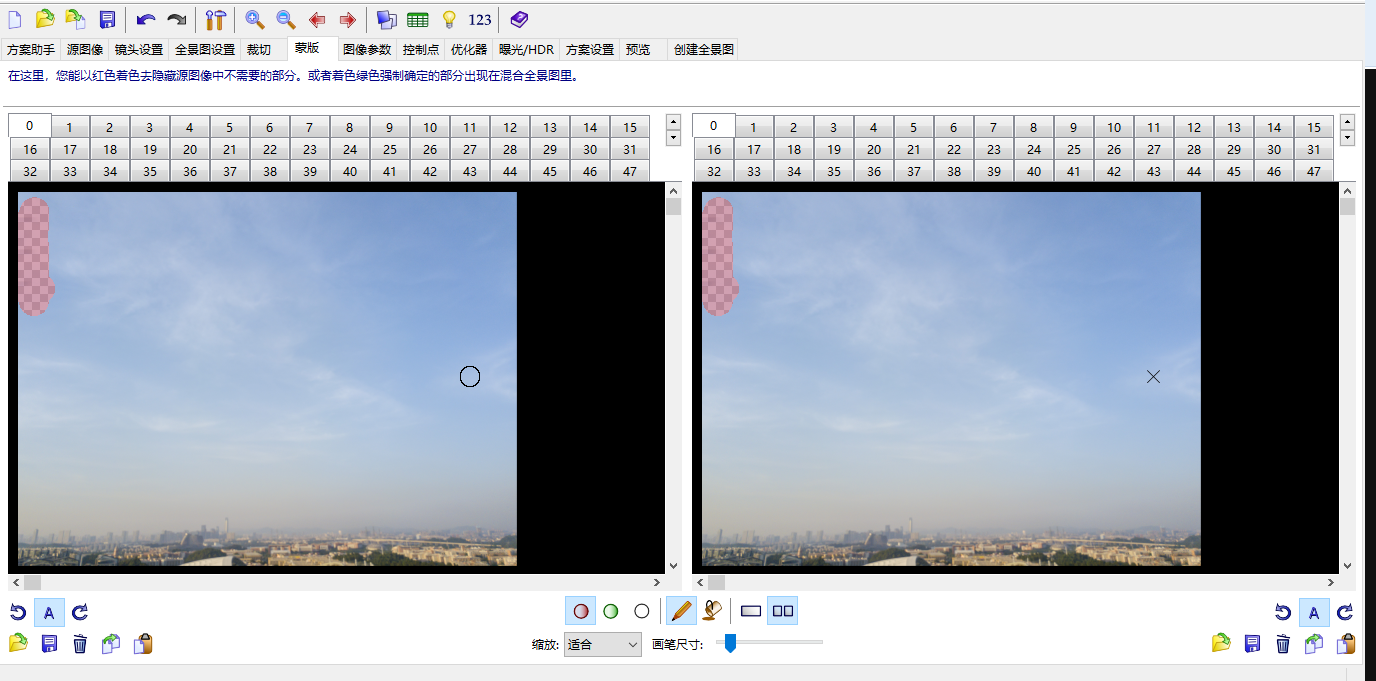The image size is (1376, 681).
Task: Switch to the 源图像 tab
Action: [x=85, y=49]
